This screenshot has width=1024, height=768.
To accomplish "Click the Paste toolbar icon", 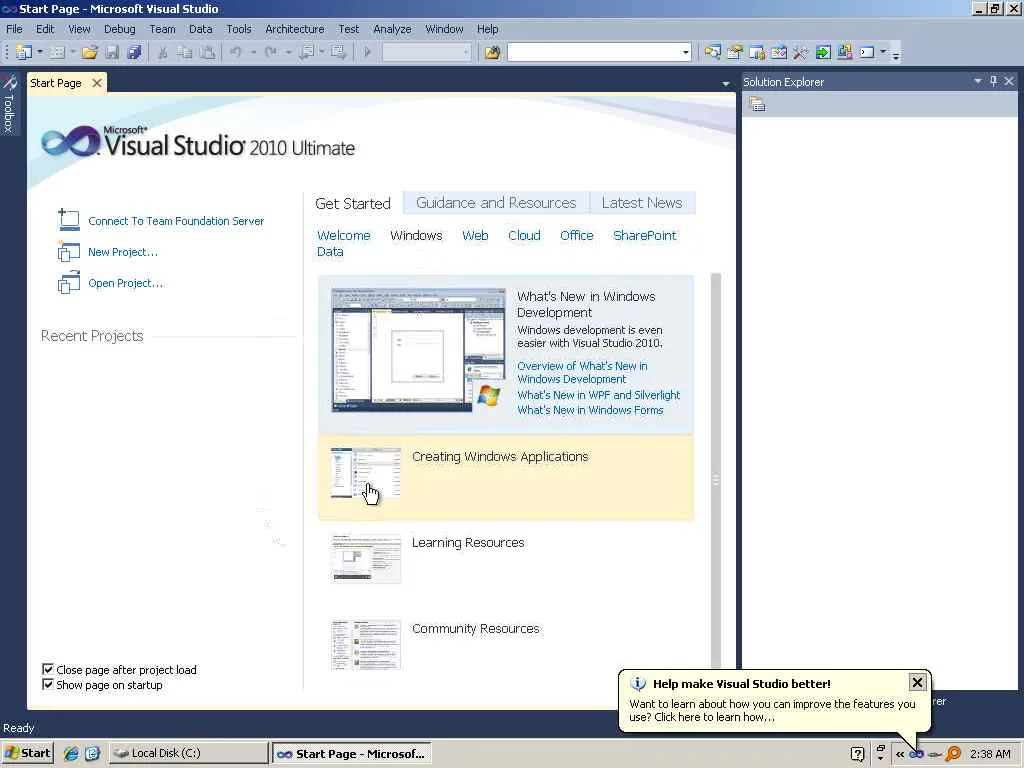I will point(207,52).
